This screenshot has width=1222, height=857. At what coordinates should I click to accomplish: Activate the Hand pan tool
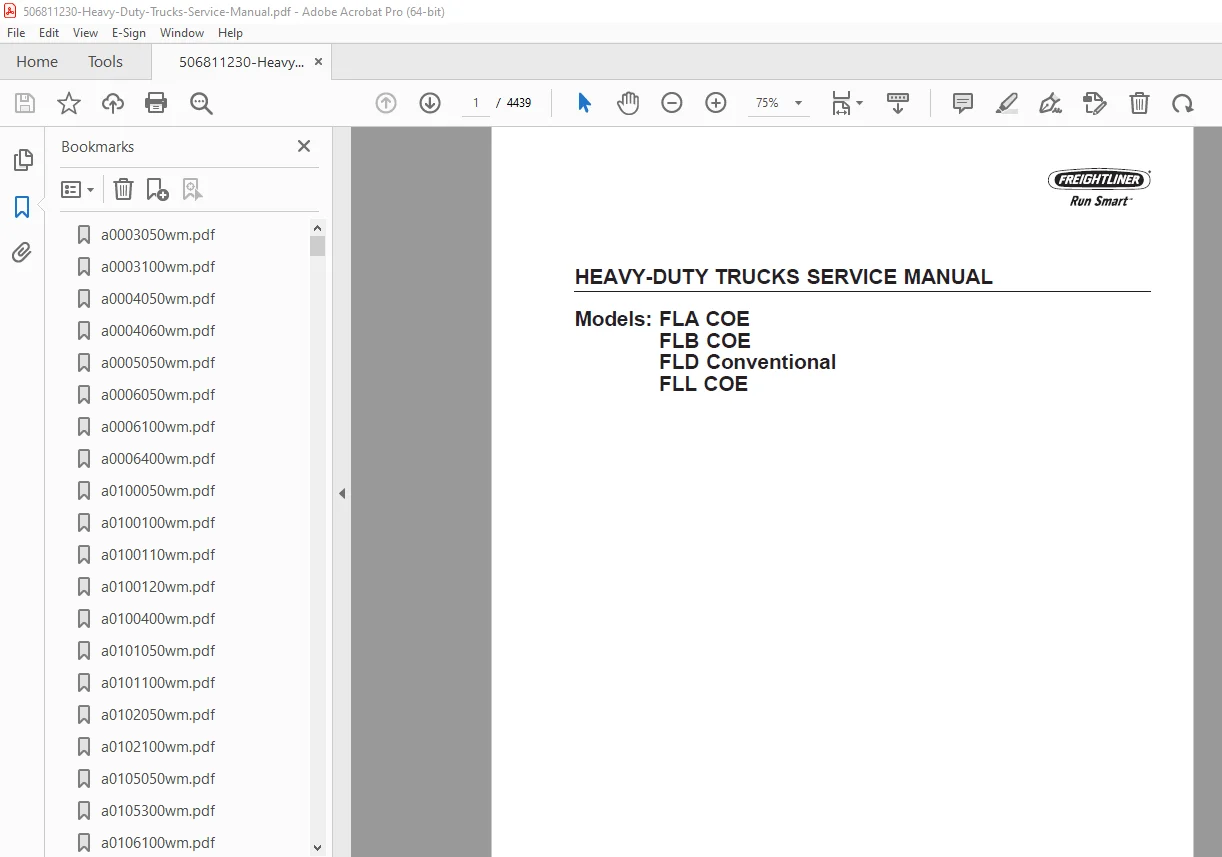[x=628, y=103]
